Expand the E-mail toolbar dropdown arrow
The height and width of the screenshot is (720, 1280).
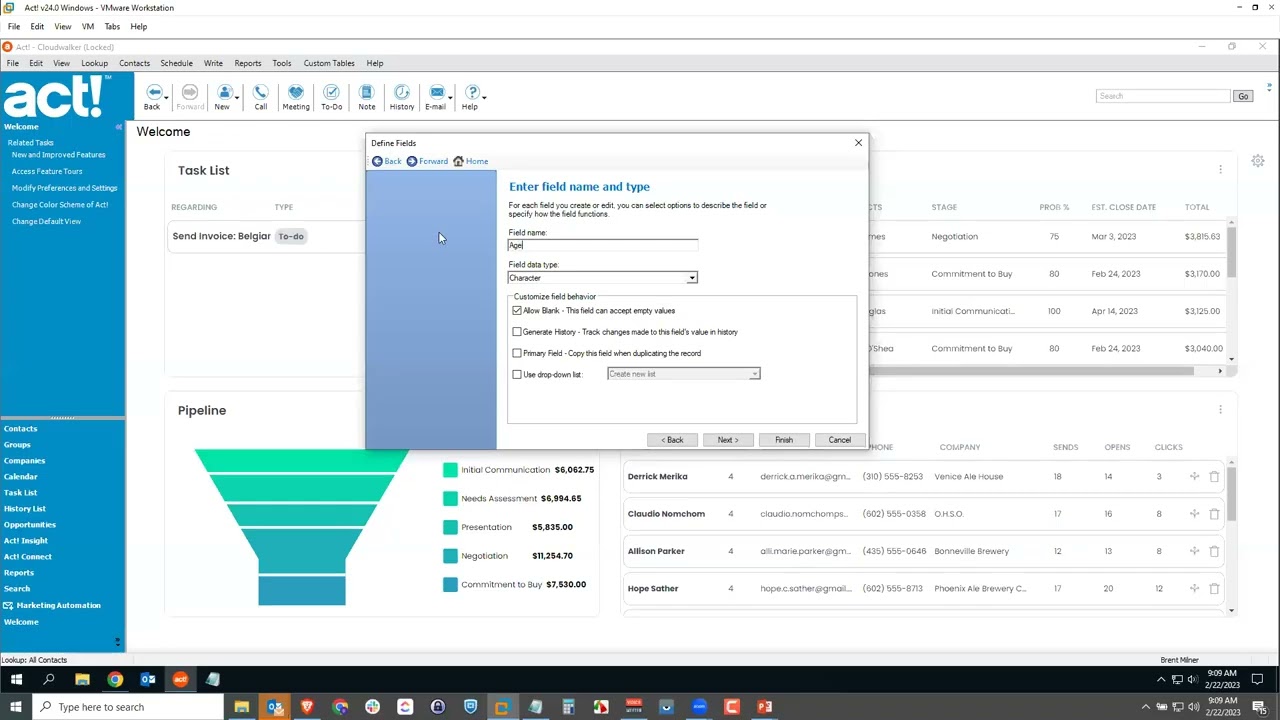pos(450,97)
